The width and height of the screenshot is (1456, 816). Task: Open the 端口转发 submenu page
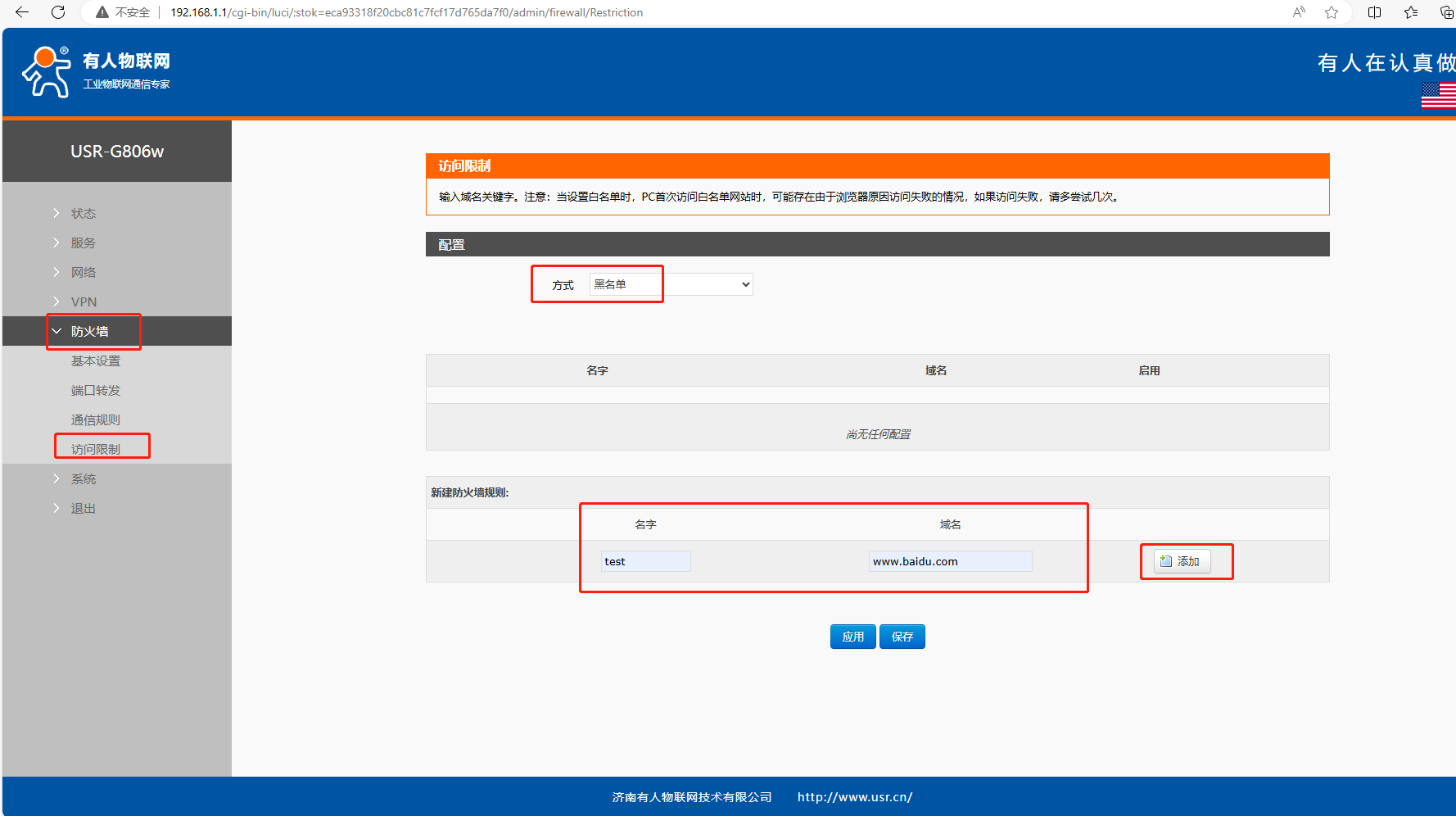coord(96,390)
